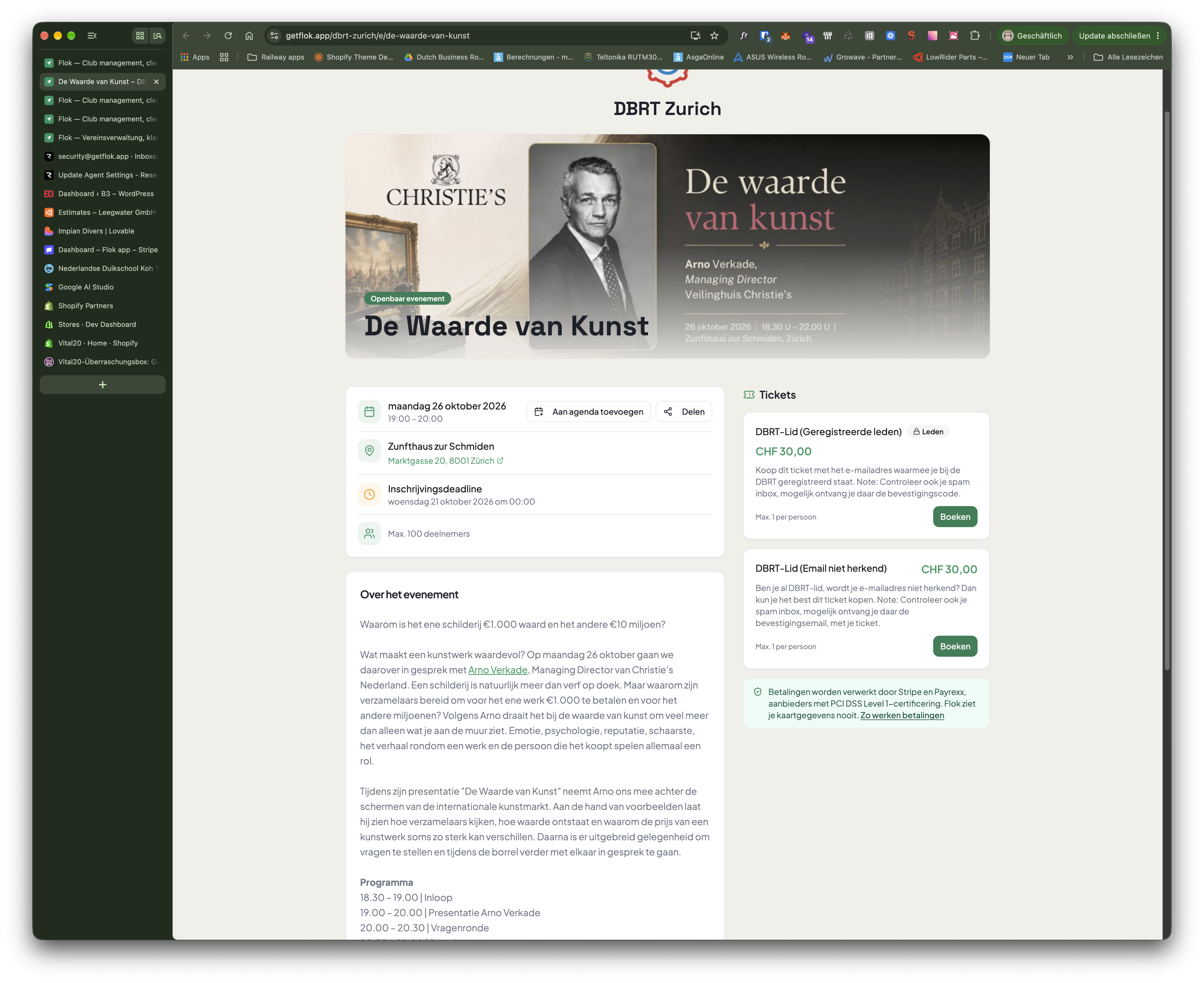Open the SEO extension icon
This screenshot has width=1204, height=983.
pyautogui.click(x=911, y=36)
